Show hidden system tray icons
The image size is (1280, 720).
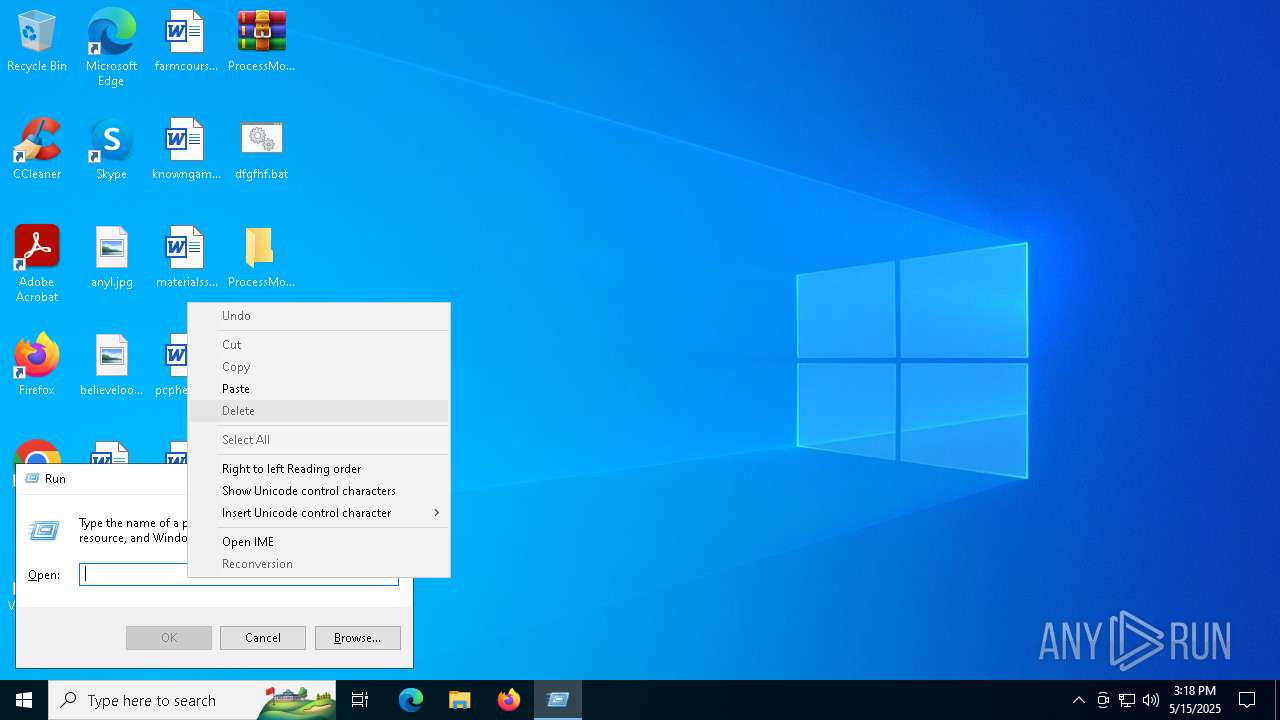pos(1078,700)
